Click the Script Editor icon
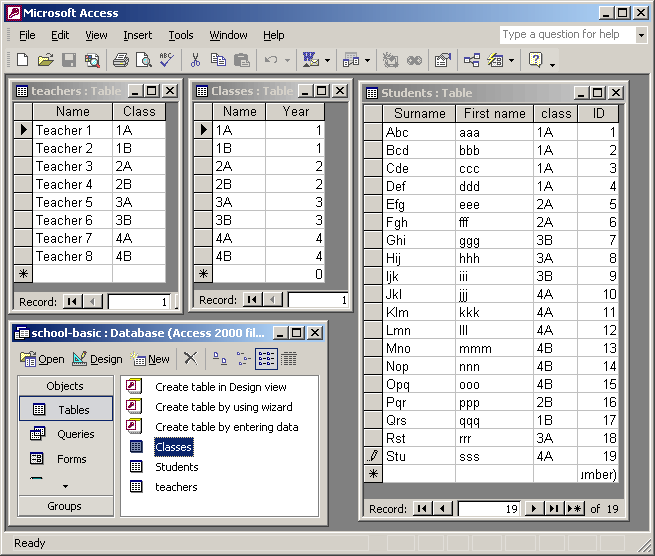This screenshot has height=556, width=655. (414, 60)
